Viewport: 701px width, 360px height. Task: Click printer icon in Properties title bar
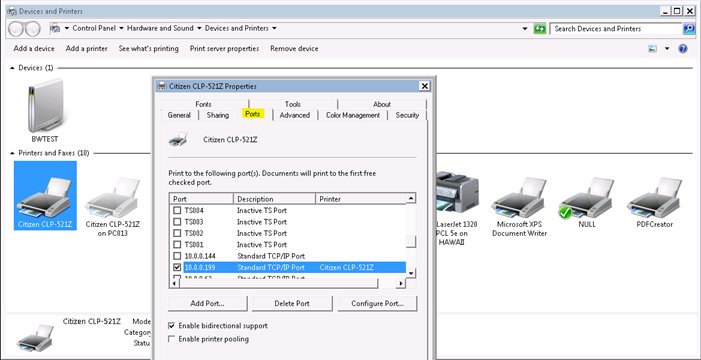(162, 86)
